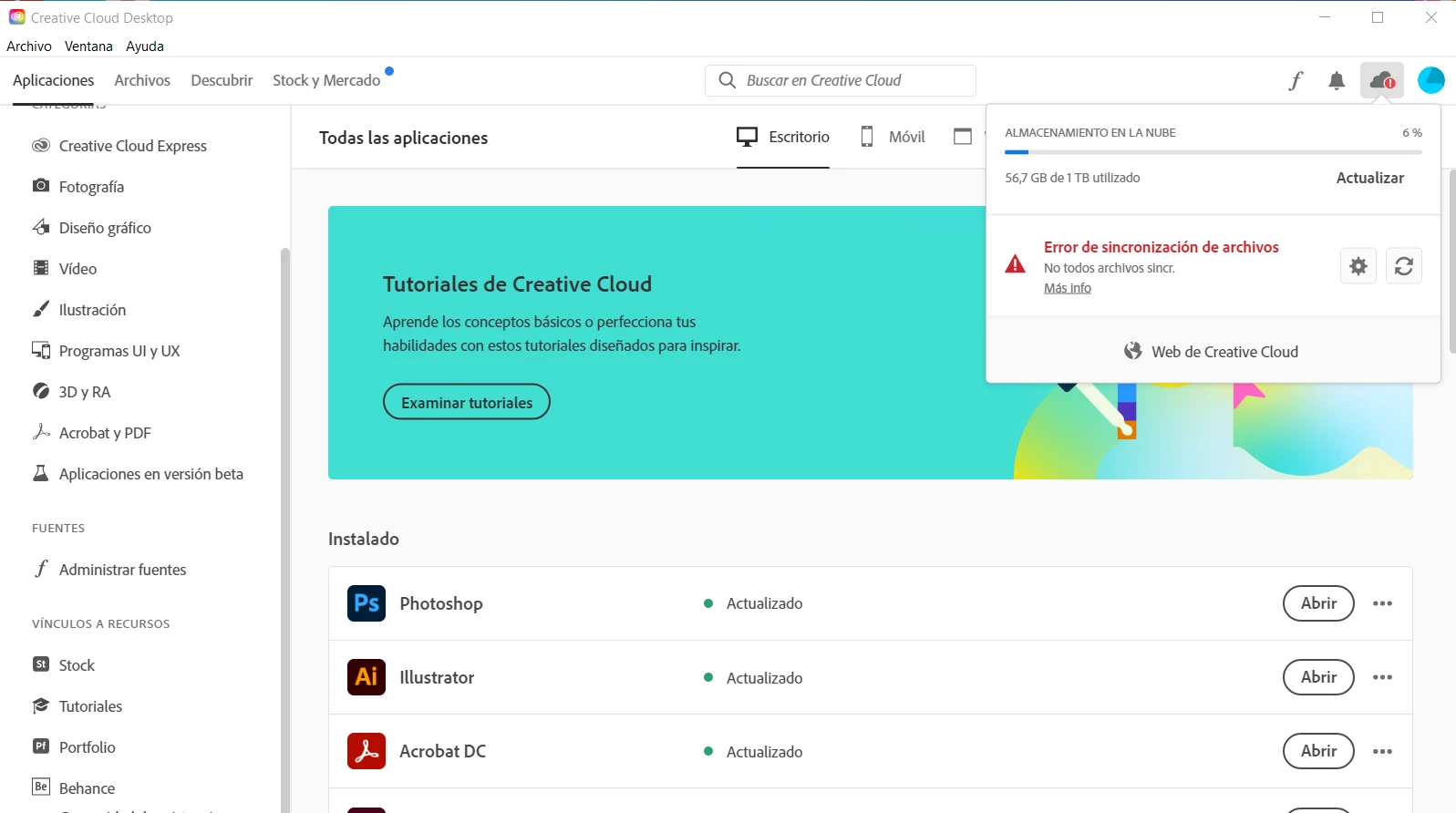Screen dimensions: 1456x813
Task: Select the Escritorio platform tab
Action: click(783, 137)
